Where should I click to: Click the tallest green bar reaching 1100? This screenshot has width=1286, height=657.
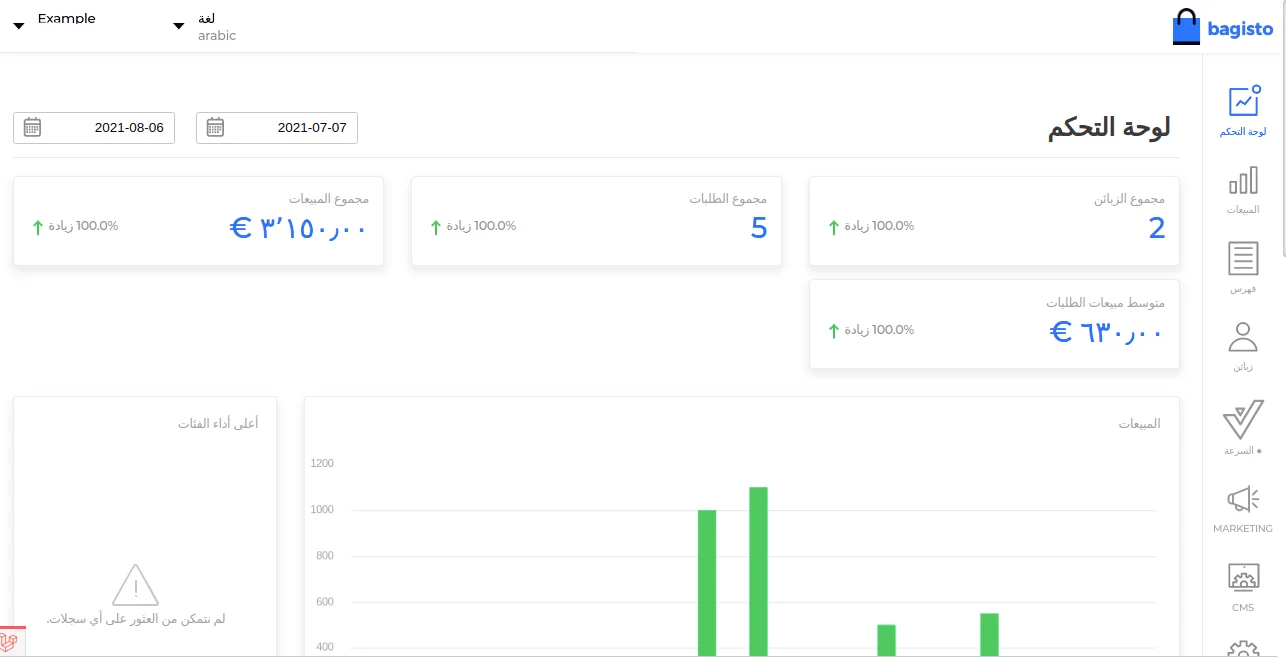pos(758,571)
